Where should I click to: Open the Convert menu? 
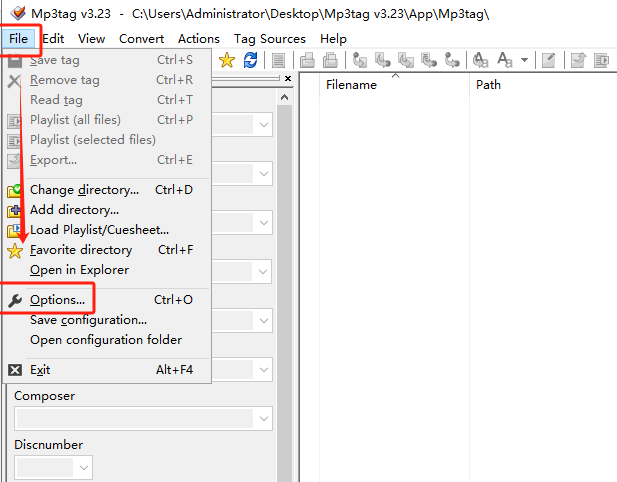pyautogui.click(x=141, y=39)
